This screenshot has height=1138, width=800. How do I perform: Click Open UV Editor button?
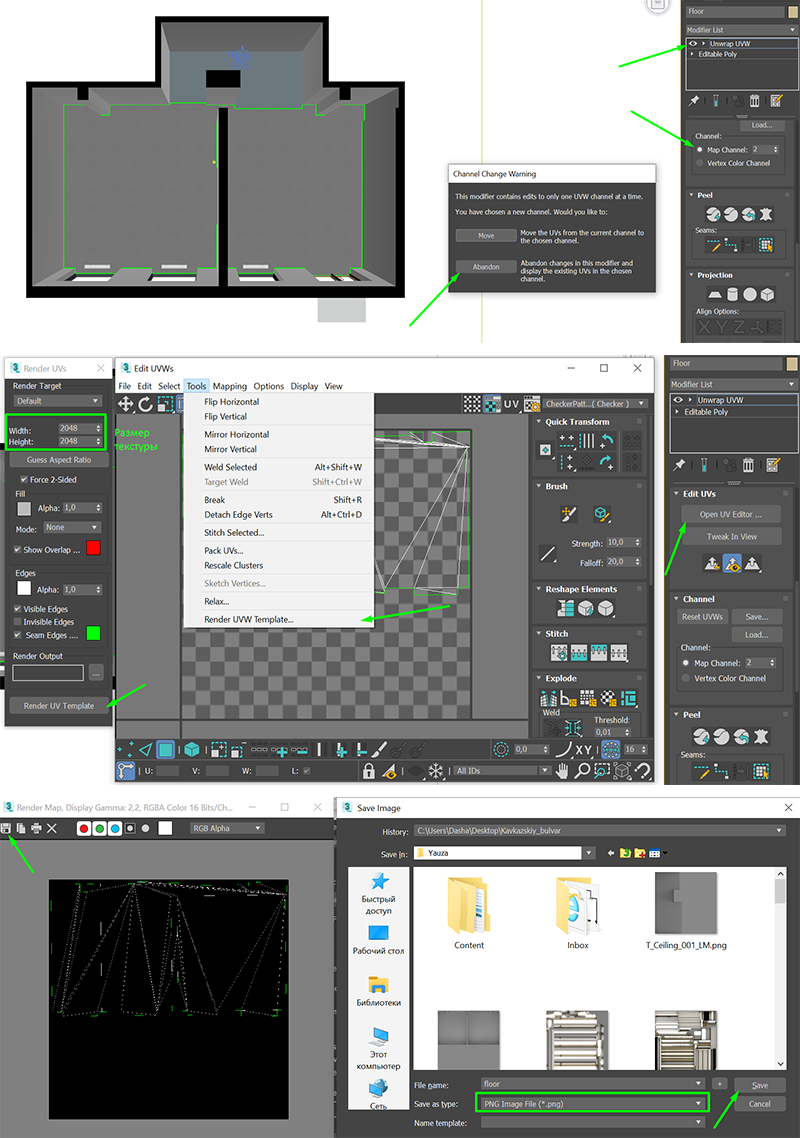coord(731,515)
